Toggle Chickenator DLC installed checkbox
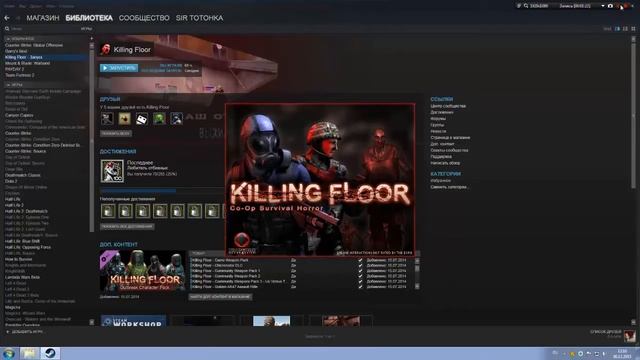Viewport: 640px width, 360px height. click(x=360, y=265)
